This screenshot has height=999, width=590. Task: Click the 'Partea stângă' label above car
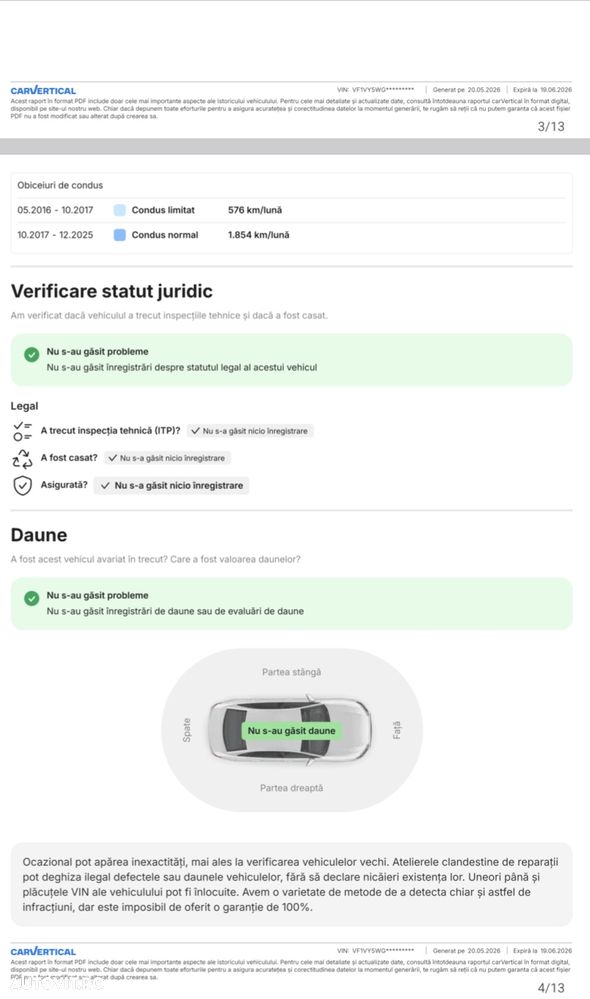[x=291, y=672]
